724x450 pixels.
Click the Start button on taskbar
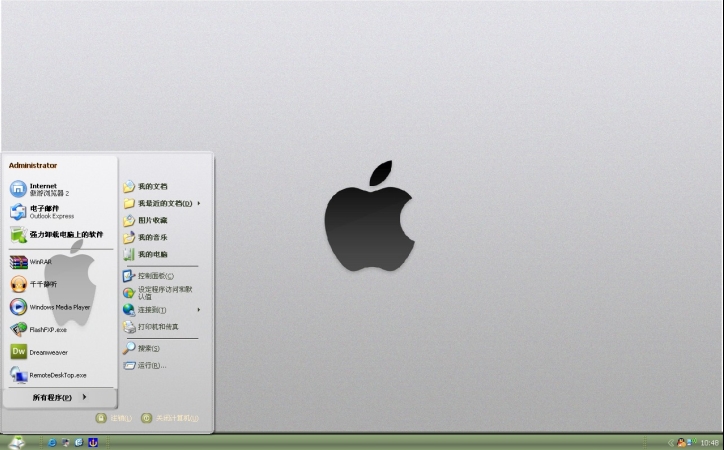click(x=17, y=442)
